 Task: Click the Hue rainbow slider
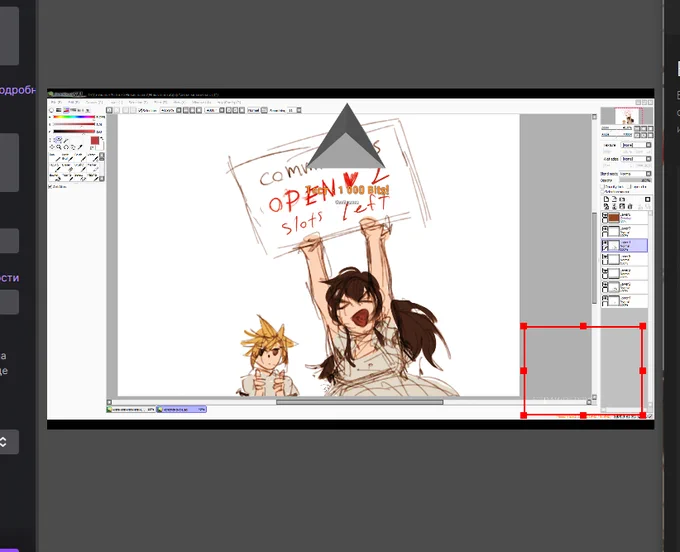[74, 117]
